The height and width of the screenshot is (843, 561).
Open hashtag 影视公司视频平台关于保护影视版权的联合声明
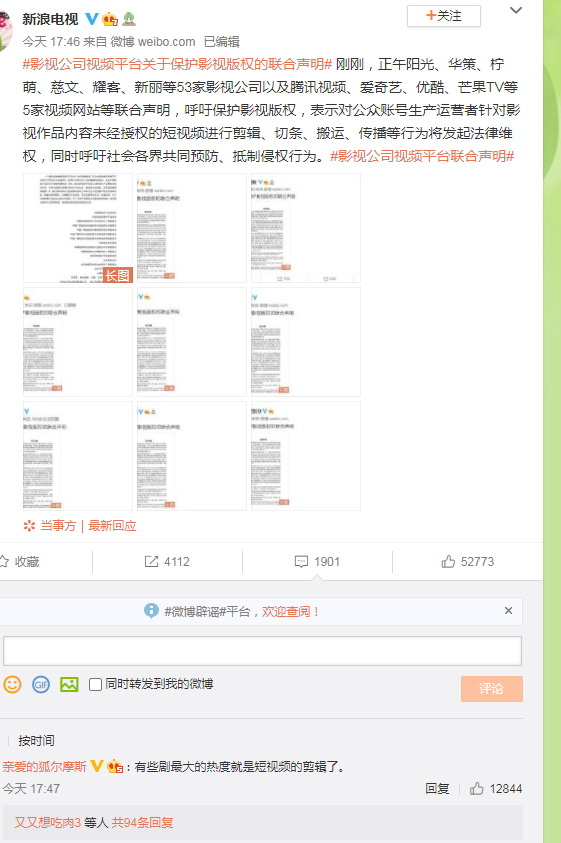point(177,65)
